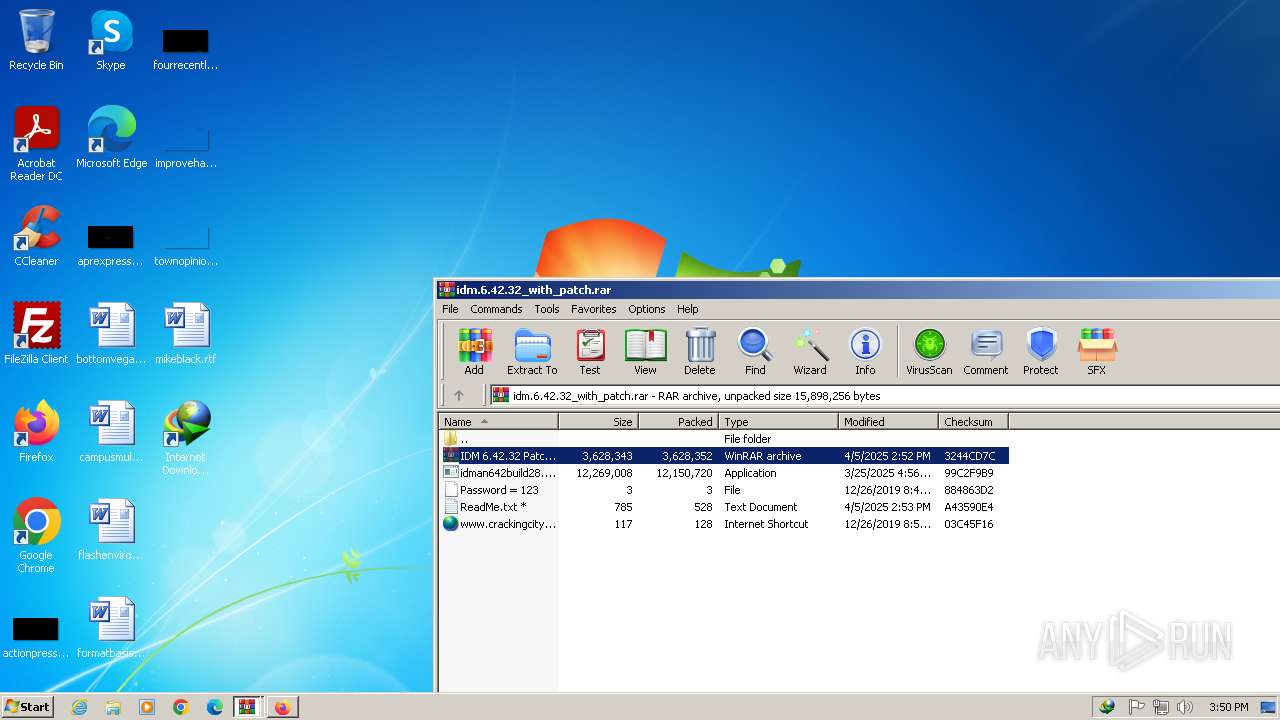This screenshot has width=1280, height=720.
Task: Sort by Checksum column header
Action: pyautogui.click(x=973, y=421)
